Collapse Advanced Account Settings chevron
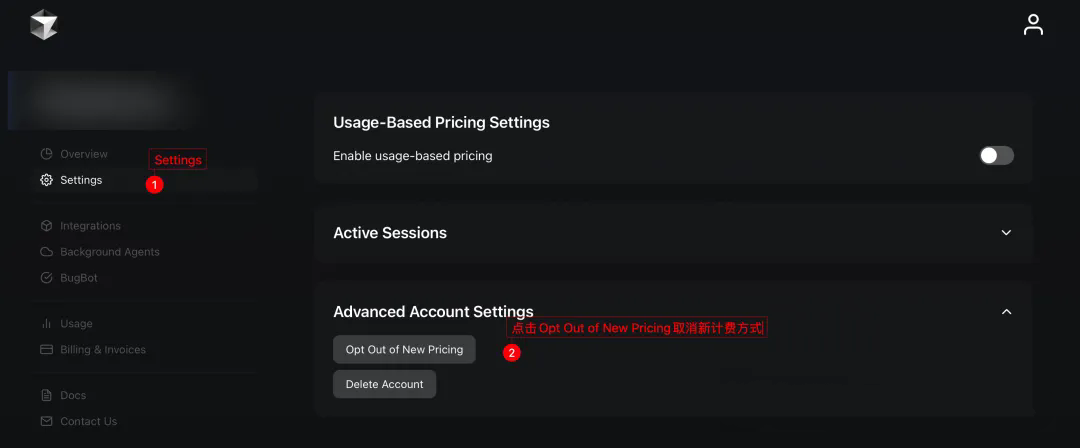 1006,312
